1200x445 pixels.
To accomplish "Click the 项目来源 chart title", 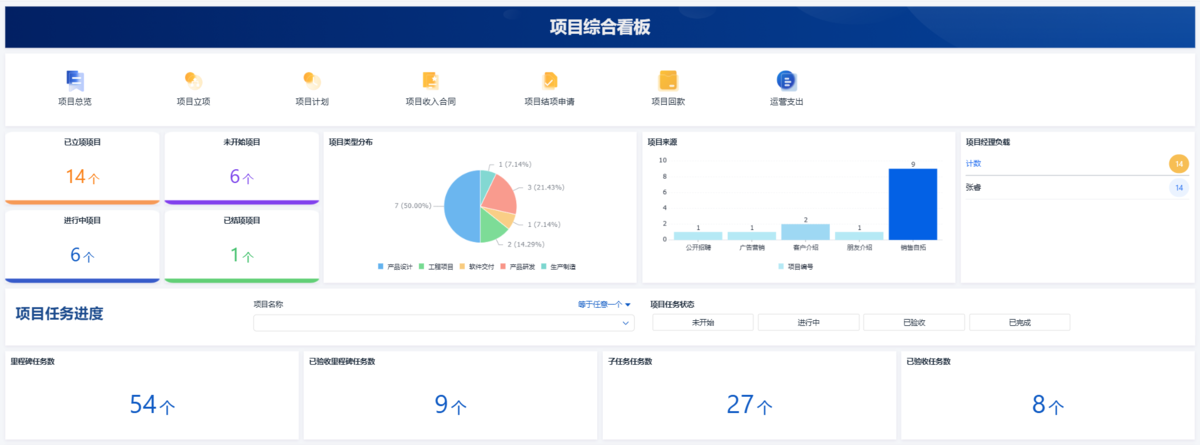I will [x=662, y=142].
